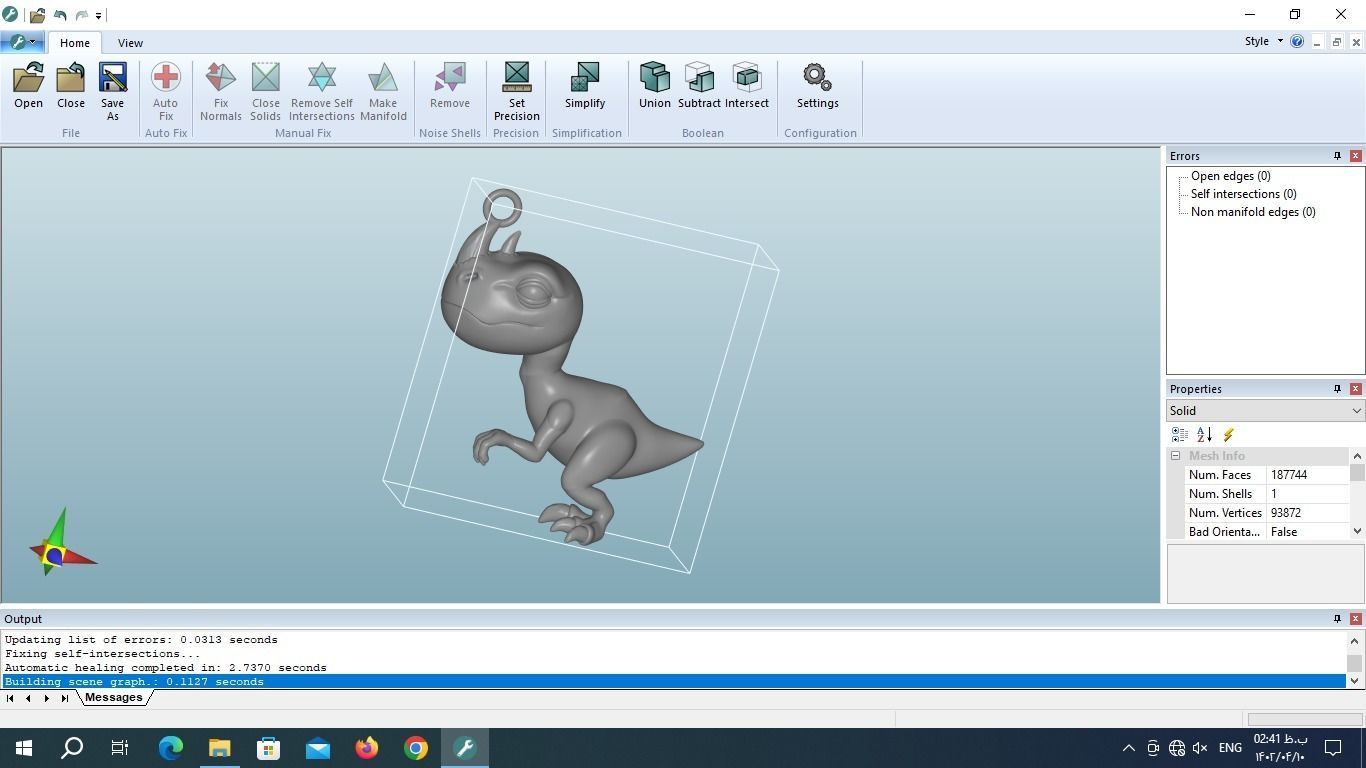Select Bad Orientation False value

(x=1307, y=532)
